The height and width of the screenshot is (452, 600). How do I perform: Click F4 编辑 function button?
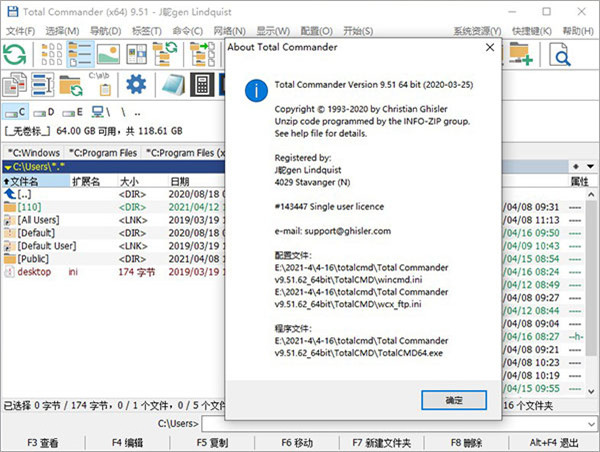pos(127,443)
